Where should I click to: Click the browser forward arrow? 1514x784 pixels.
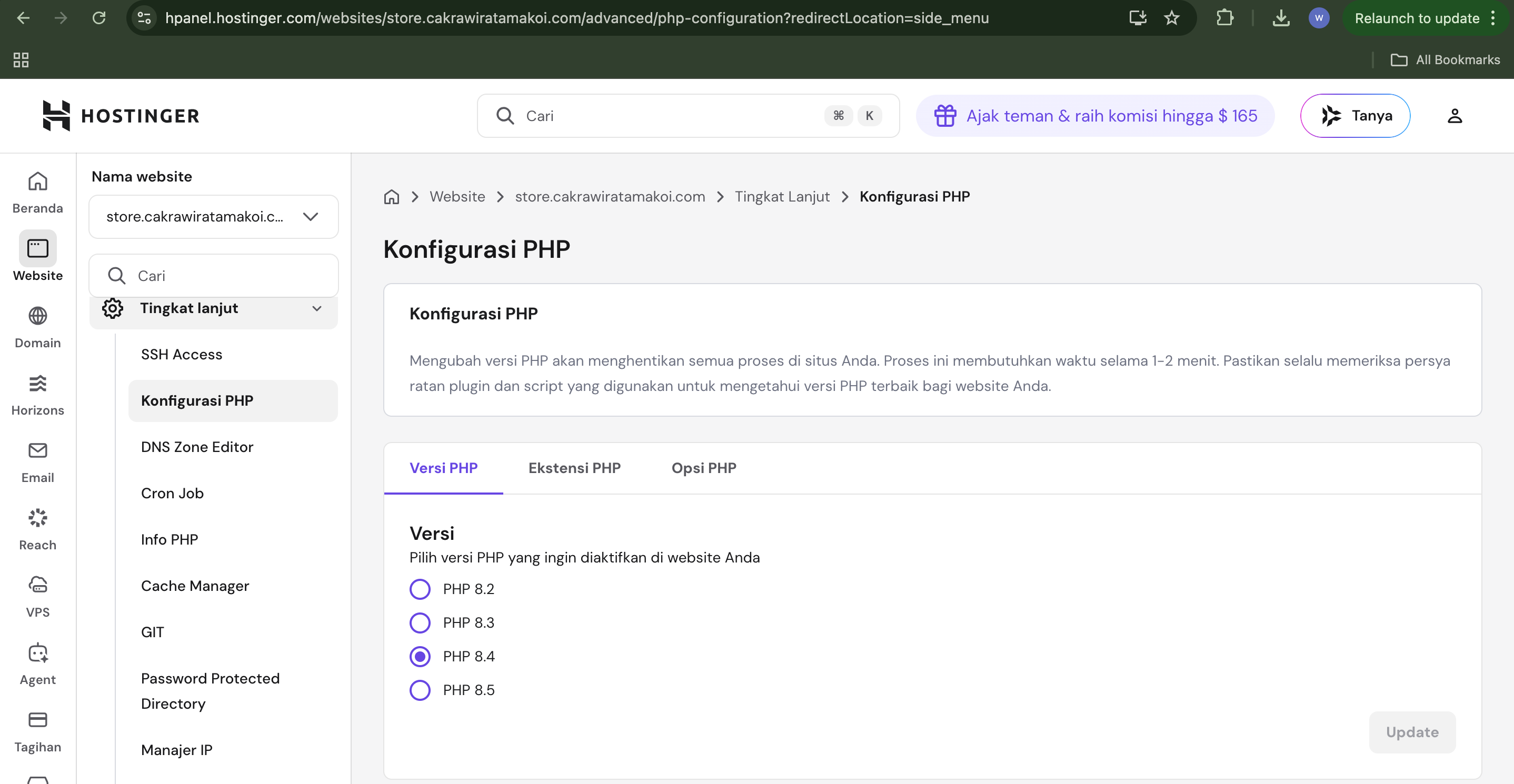[x=61, y=18]
